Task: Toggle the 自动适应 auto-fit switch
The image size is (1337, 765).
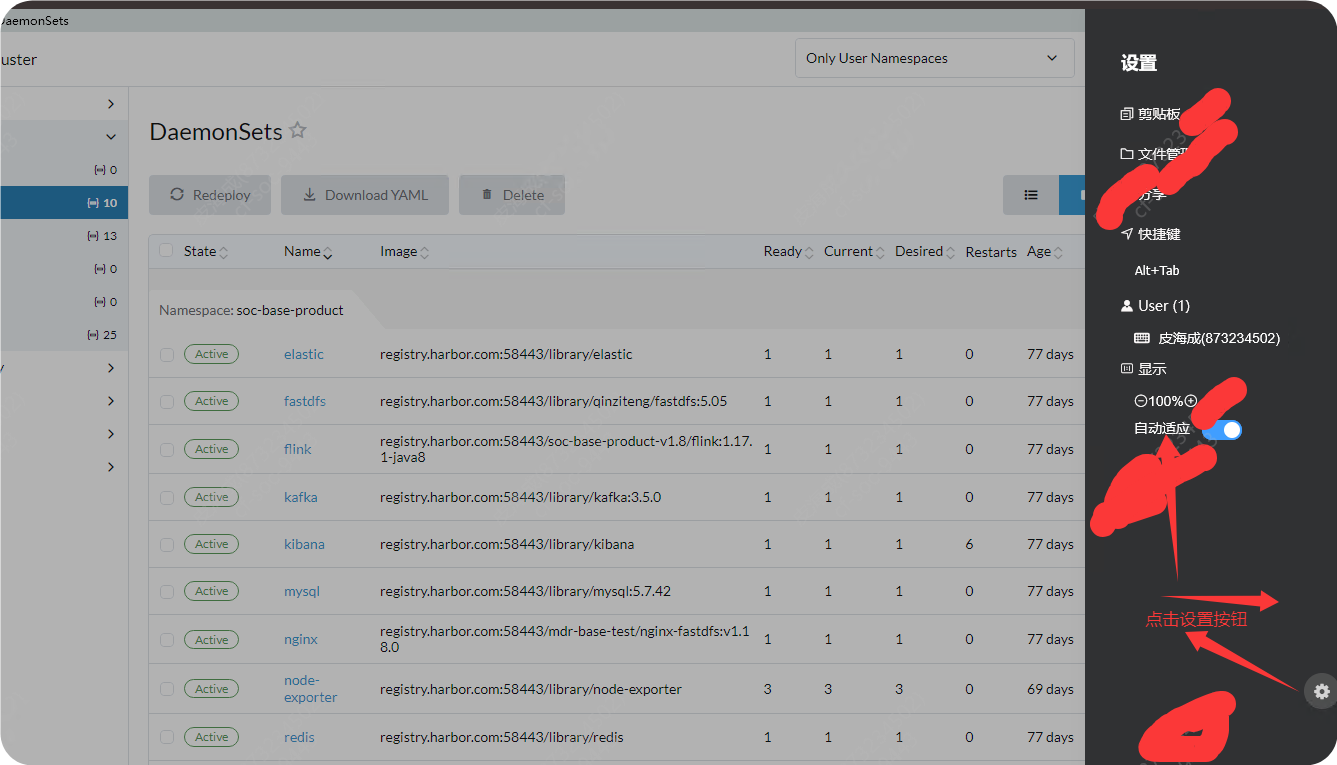Action: pyautogui.click(x=1222, y=429)
